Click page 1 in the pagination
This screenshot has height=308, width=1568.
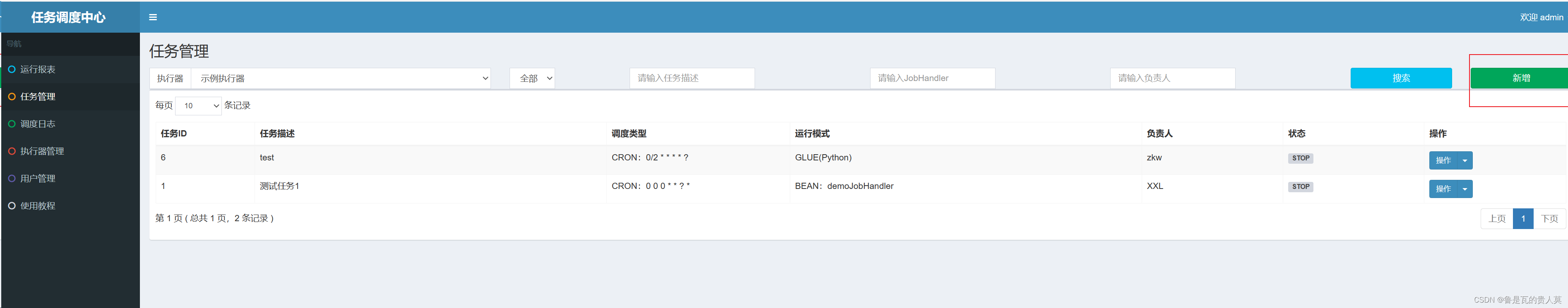[1523, 219]
